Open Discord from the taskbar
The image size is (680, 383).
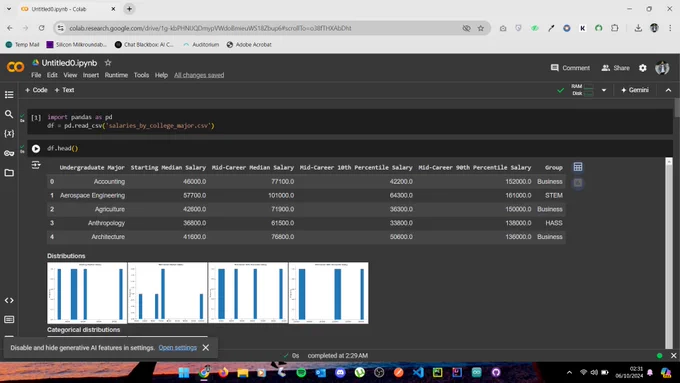(340, 373)
